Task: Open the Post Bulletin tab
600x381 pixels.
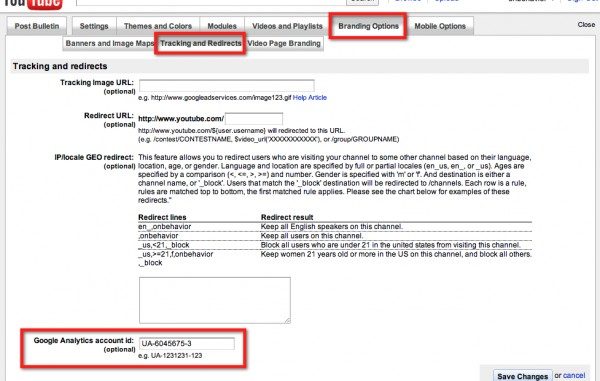Action: point(37,26)
